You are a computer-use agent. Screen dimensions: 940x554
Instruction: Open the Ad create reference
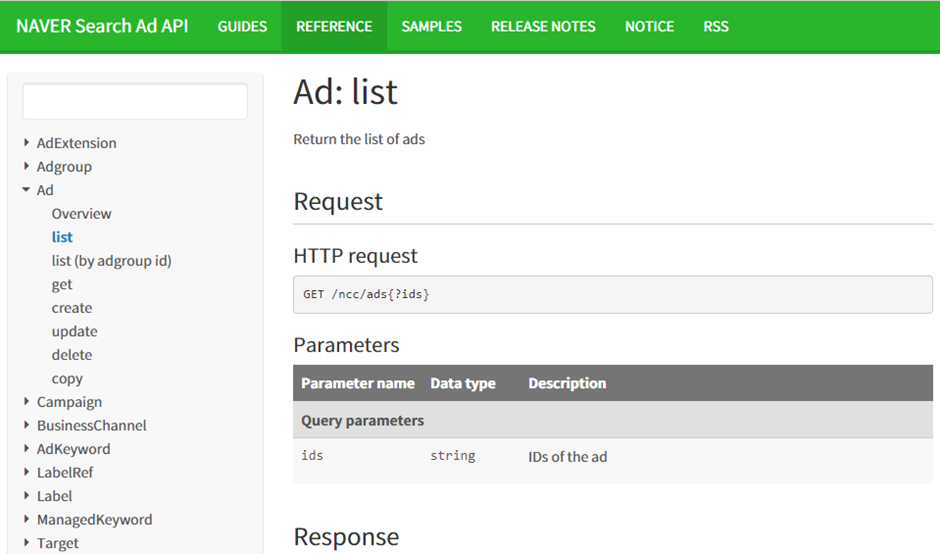[71, 308]
